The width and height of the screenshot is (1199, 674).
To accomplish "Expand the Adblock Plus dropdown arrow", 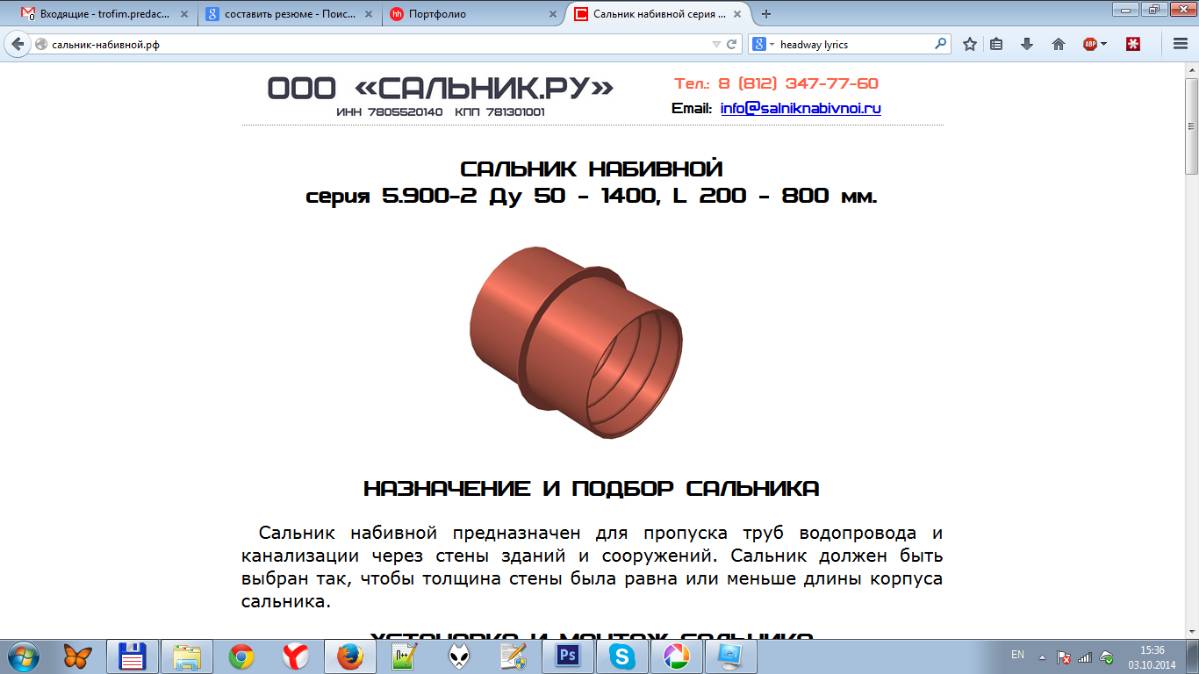I will (1102, 44).
